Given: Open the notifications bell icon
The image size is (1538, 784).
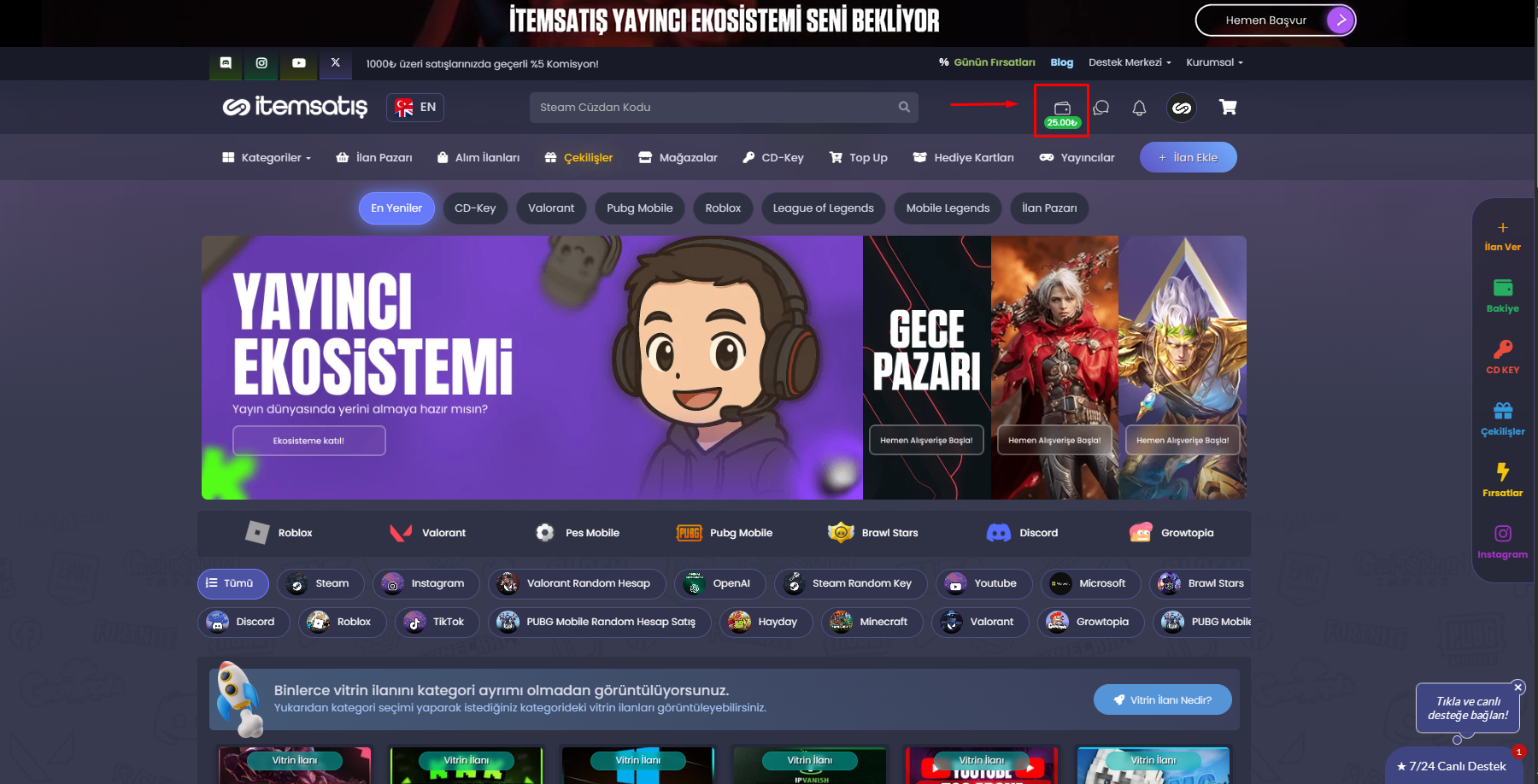Looking at the screenshot, I should [x=1139, y=108].
